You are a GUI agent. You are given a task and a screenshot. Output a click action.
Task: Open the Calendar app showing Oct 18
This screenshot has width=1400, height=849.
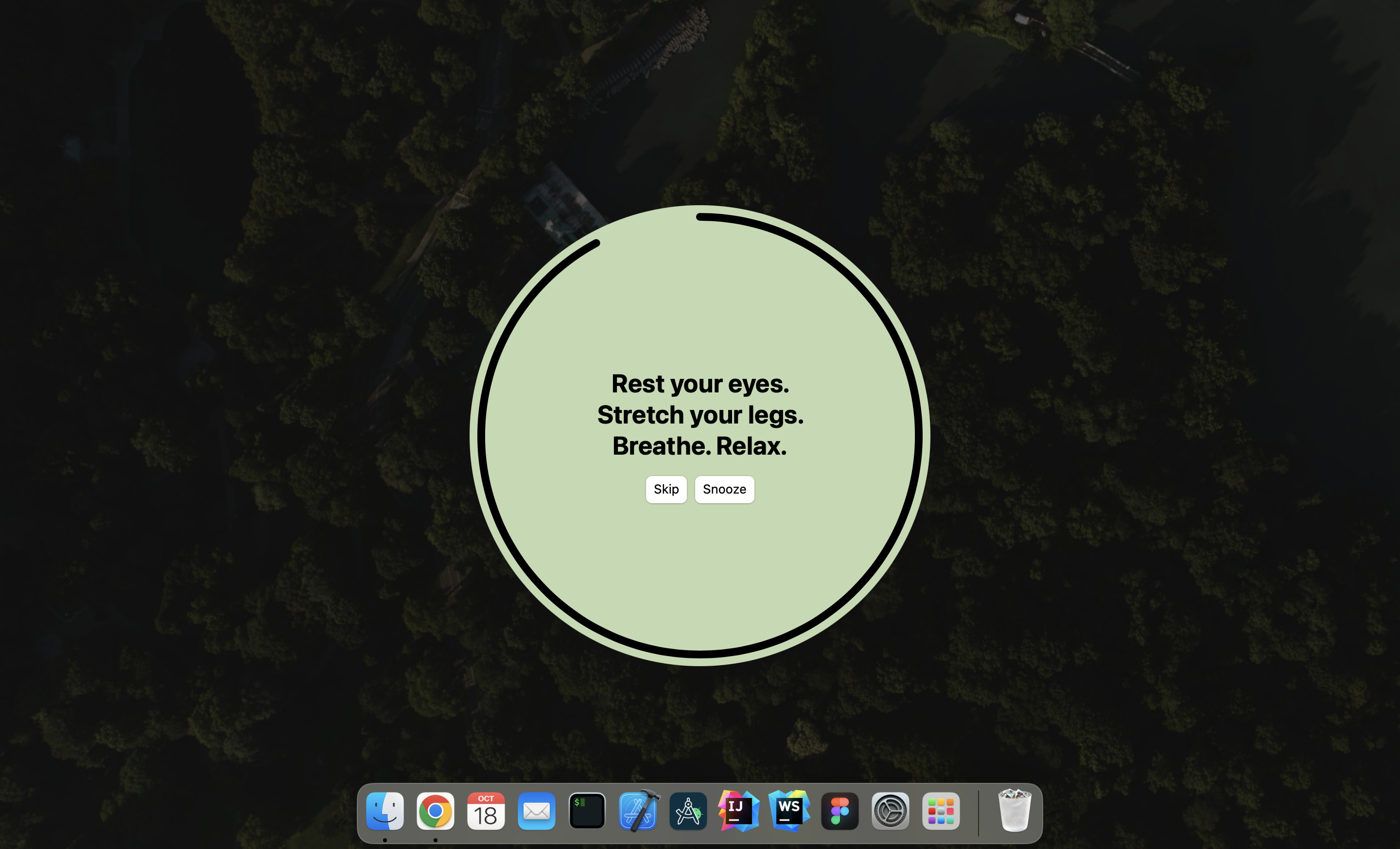click(x=486, y=811)
